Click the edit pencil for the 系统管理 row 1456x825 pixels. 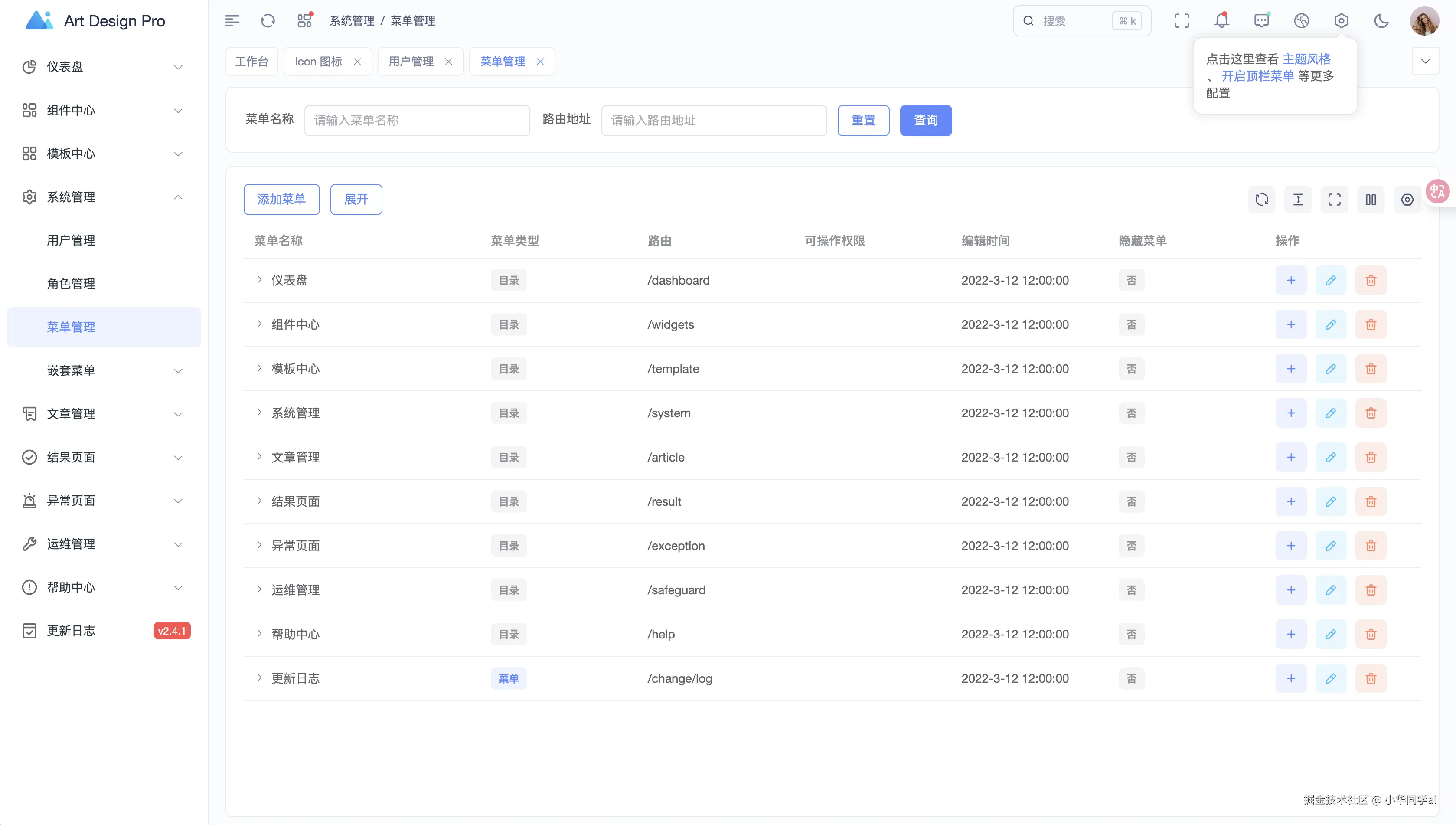click(x=1331, y=413)
